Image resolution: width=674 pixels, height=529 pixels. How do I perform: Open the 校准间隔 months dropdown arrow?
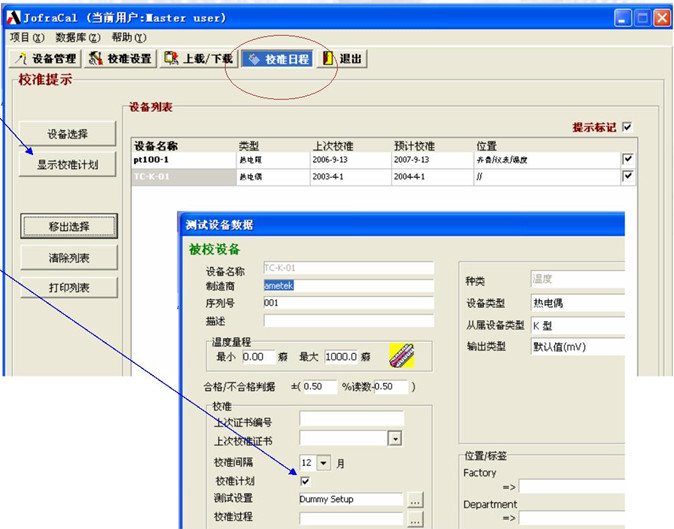coord(324,463)
